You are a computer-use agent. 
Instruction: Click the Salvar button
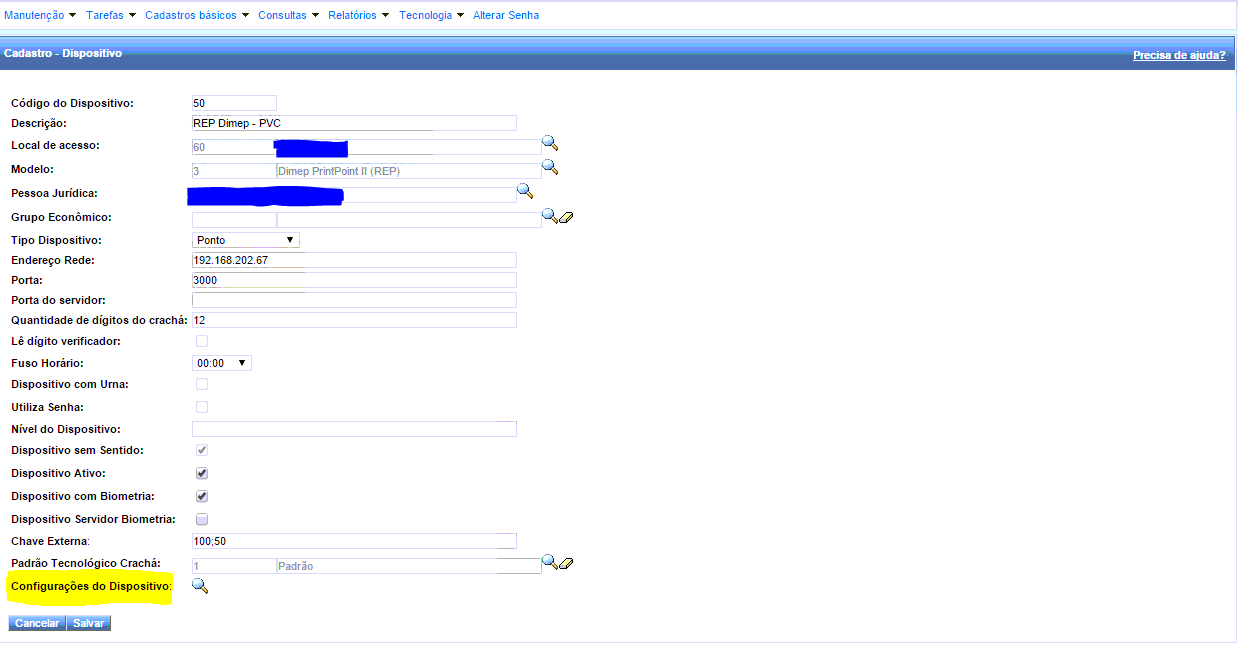click(89, 624)
